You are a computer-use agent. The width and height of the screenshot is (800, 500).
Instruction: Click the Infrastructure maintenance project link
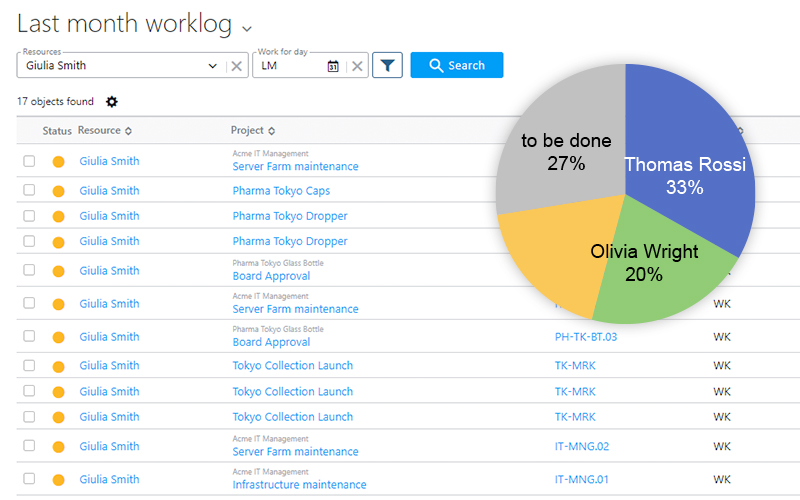point(299,485)
